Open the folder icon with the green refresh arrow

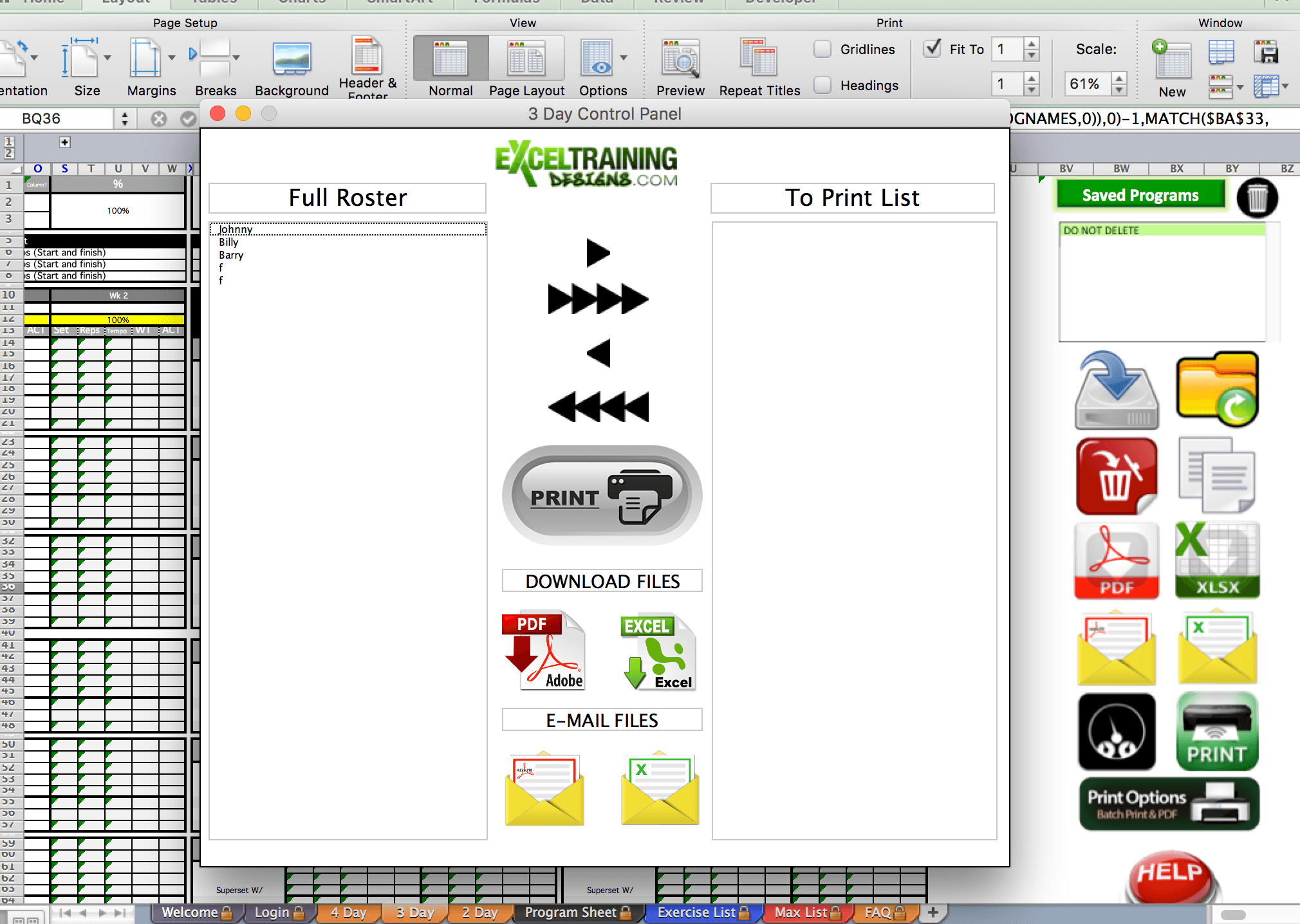coord(1216,389)
